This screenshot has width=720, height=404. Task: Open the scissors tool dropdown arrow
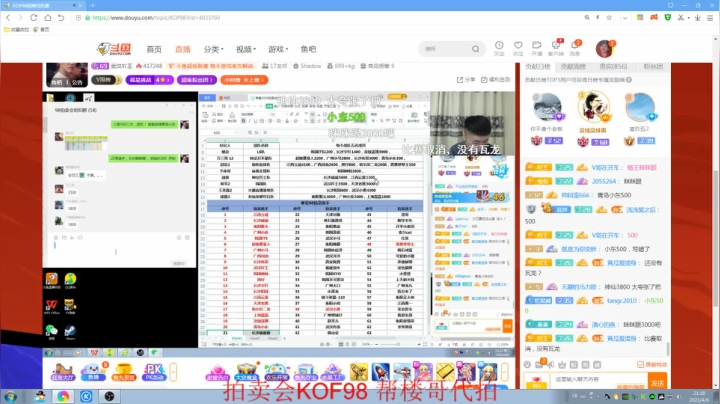tap(688, 18)
